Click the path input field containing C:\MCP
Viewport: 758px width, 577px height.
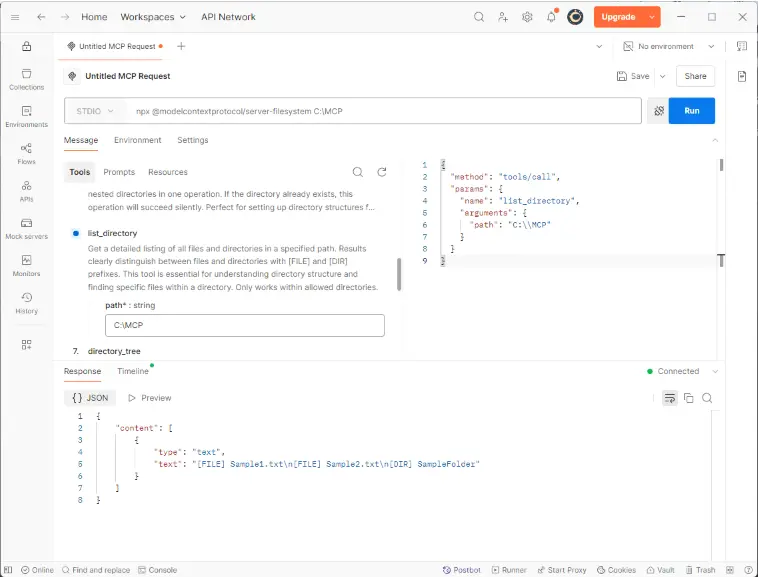tap(244, 326)
